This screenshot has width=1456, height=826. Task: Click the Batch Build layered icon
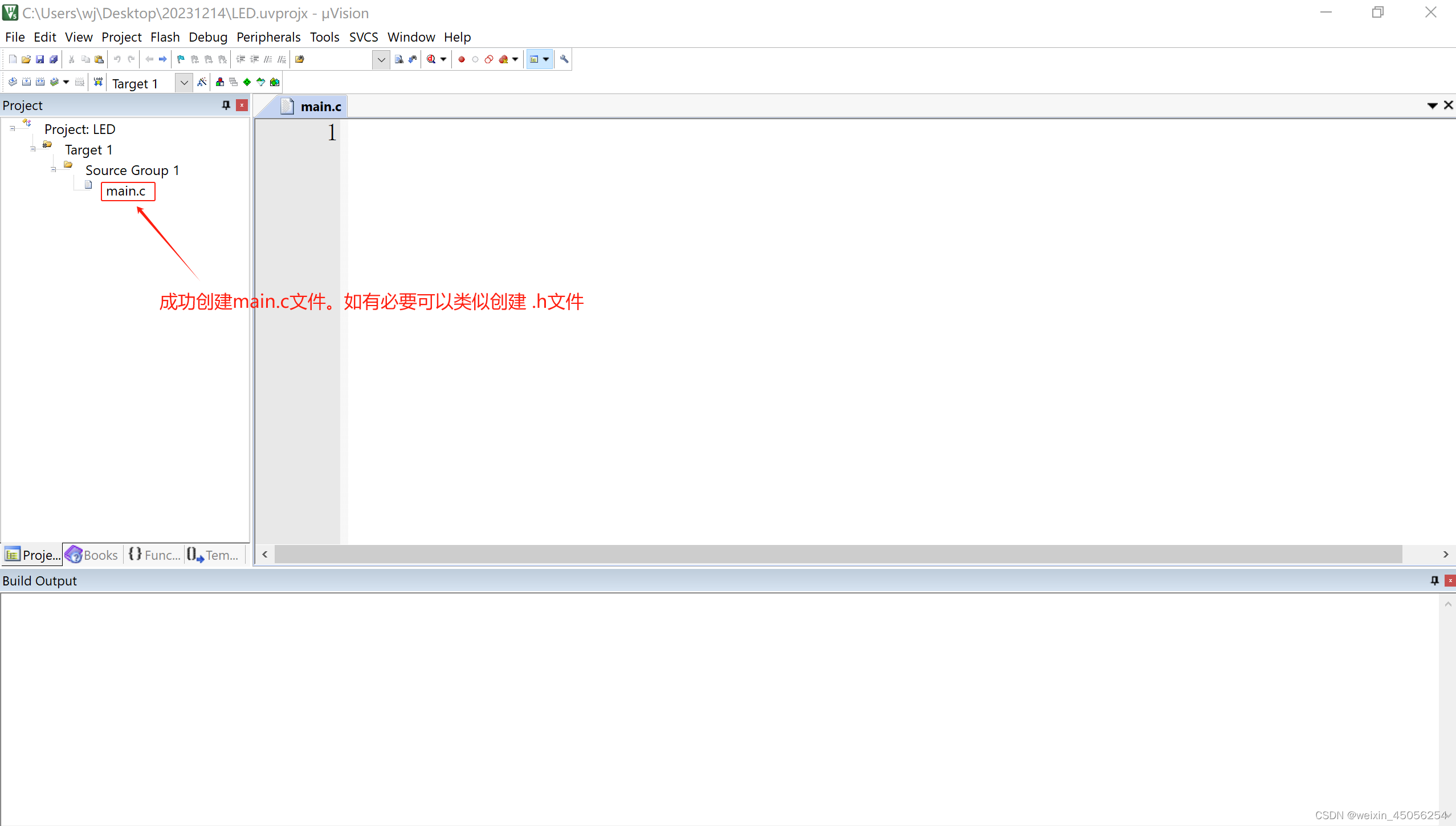pyautogui.click(x=54, y=82)
